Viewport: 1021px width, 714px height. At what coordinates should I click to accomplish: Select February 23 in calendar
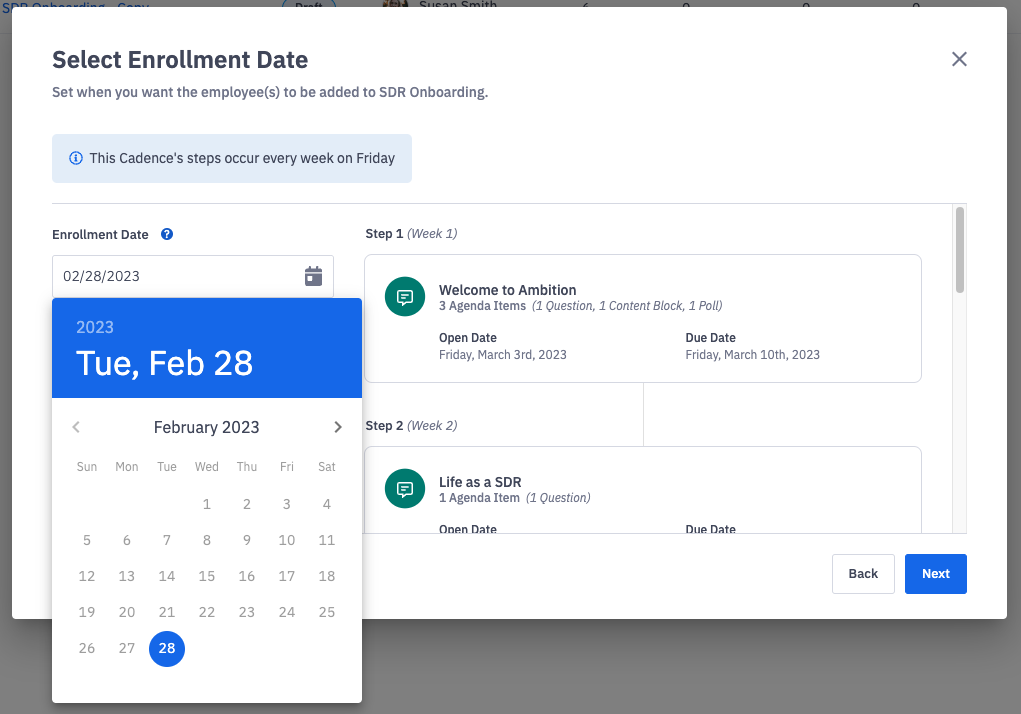tap(247, 612)
